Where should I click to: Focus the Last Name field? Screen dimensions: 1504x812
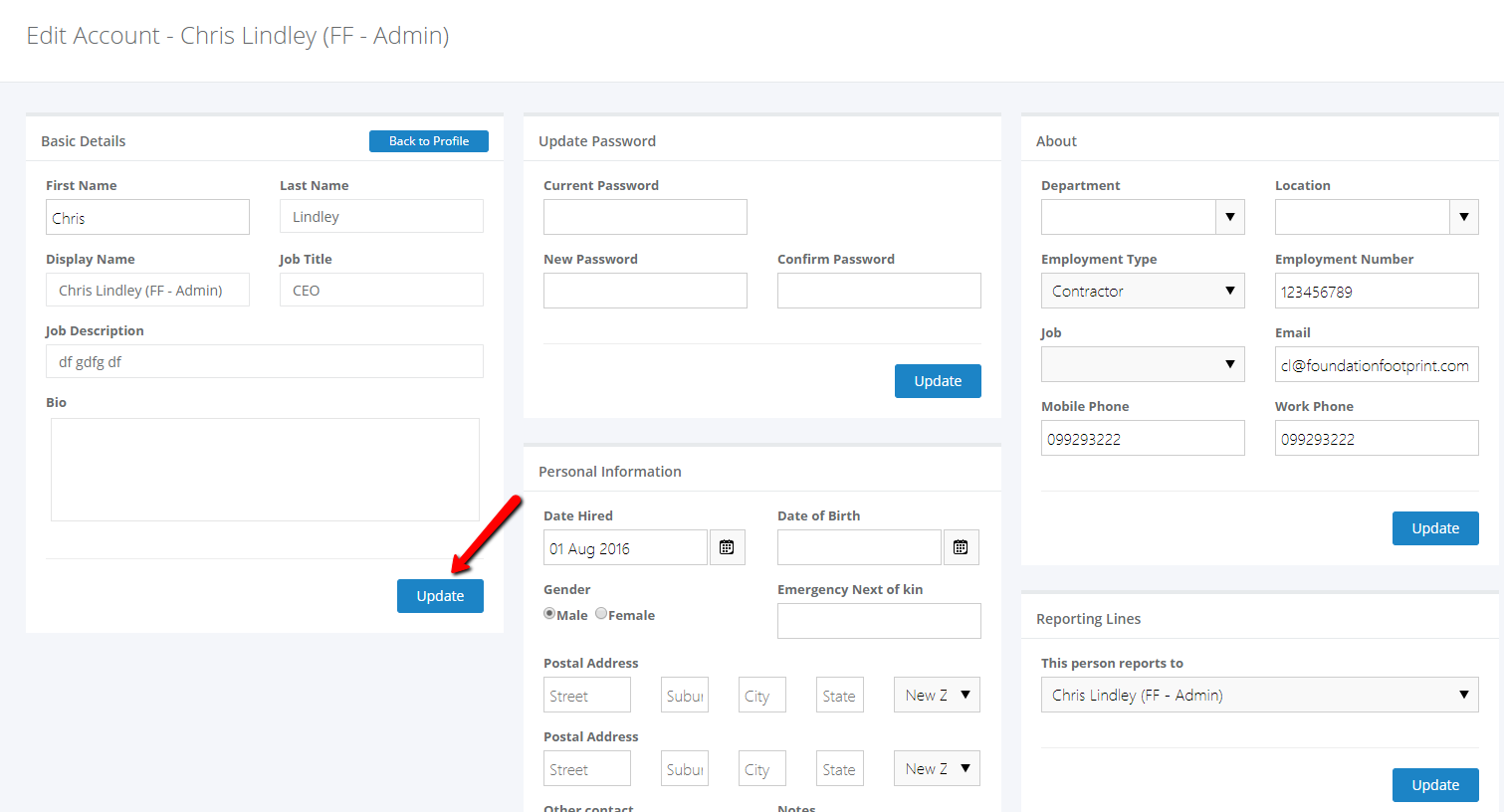pyautogui.click(x=381, y=216)
